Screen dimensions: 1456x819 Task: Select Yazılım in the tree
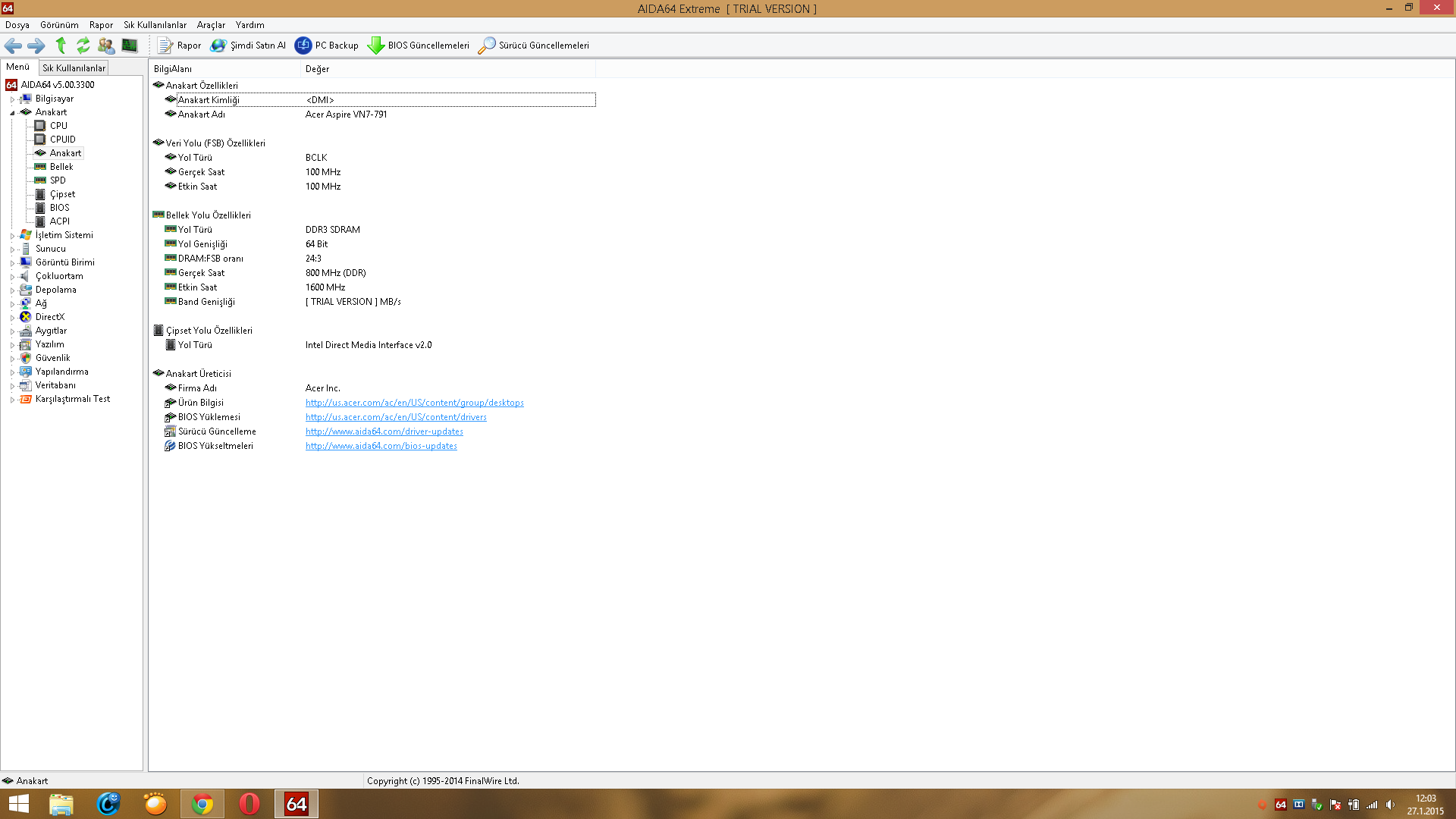49,344
